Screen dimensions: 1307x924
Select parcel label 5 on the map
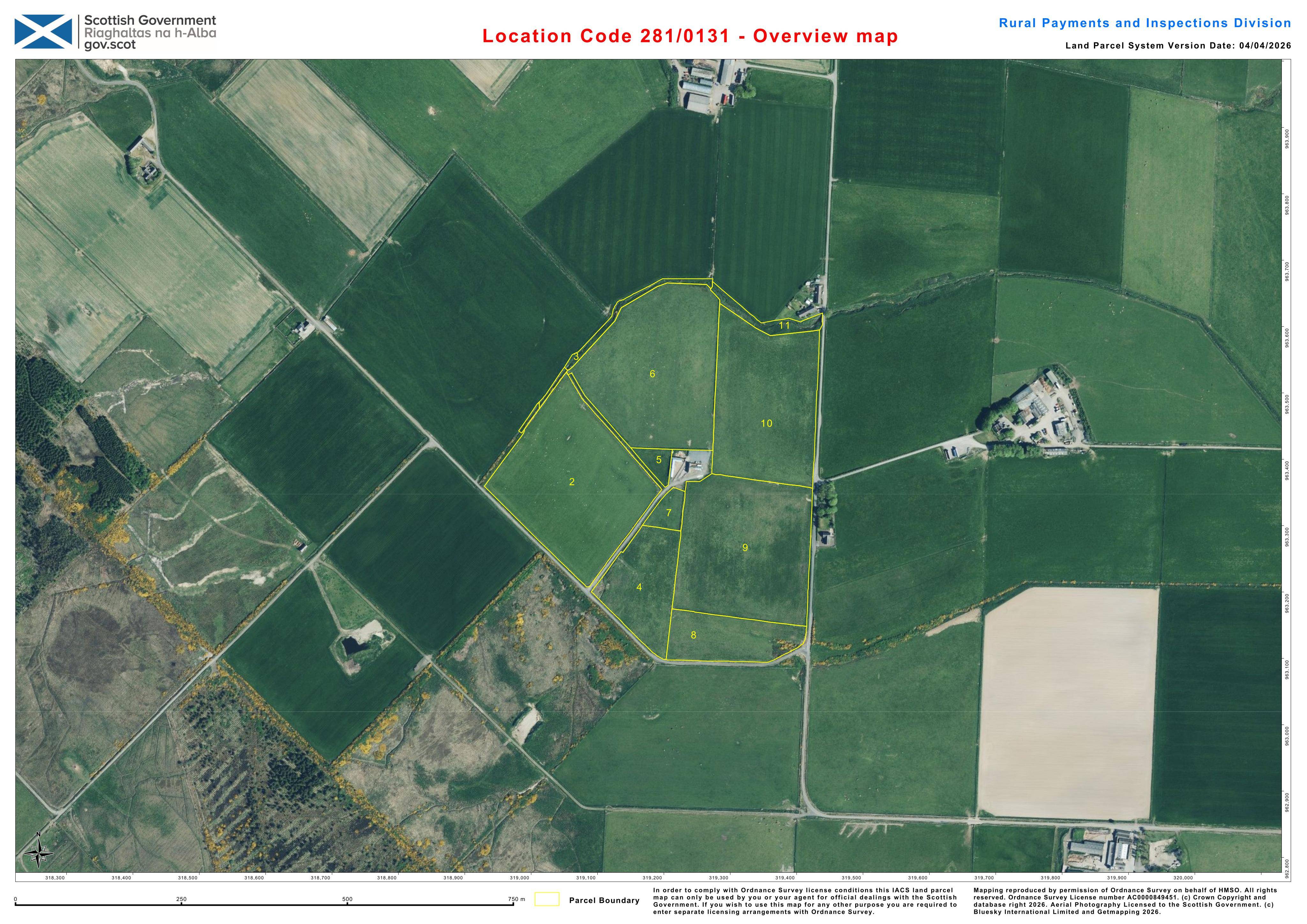[x=659, y=459]
